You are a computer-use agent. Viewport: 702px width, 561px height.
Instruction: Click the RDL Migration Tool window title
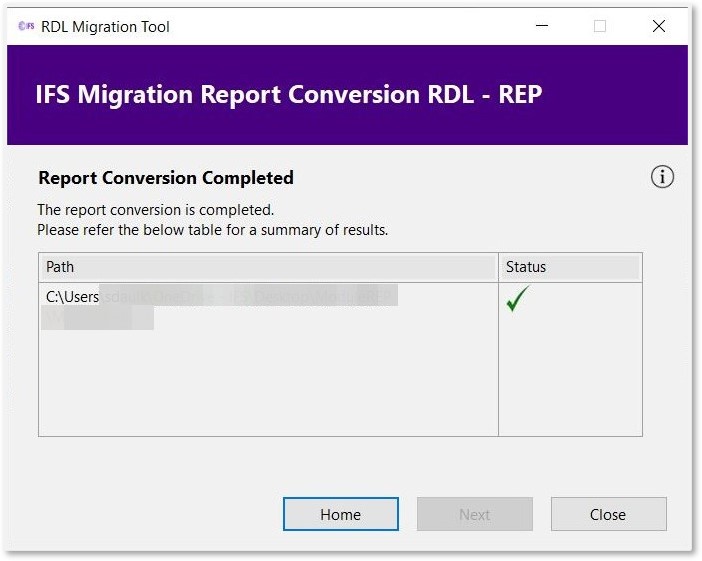[105, 27]
